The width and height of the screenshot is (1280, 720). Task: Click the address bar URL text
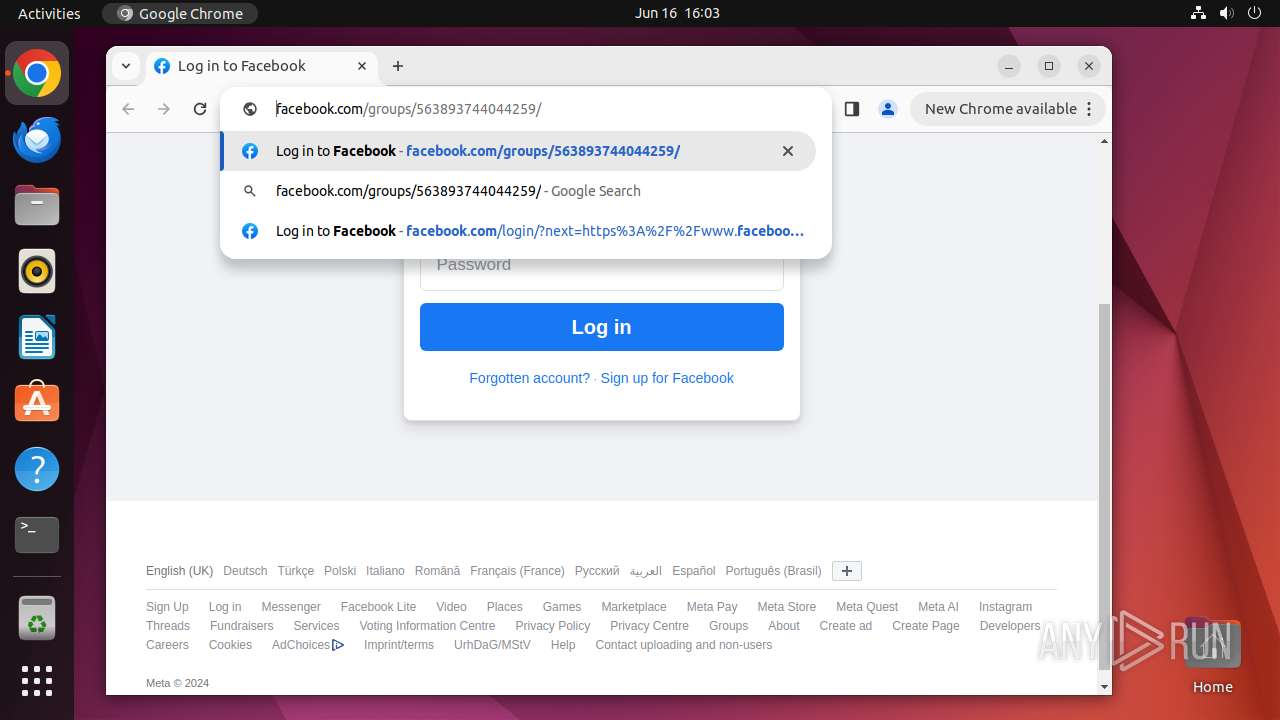[408, 109]
